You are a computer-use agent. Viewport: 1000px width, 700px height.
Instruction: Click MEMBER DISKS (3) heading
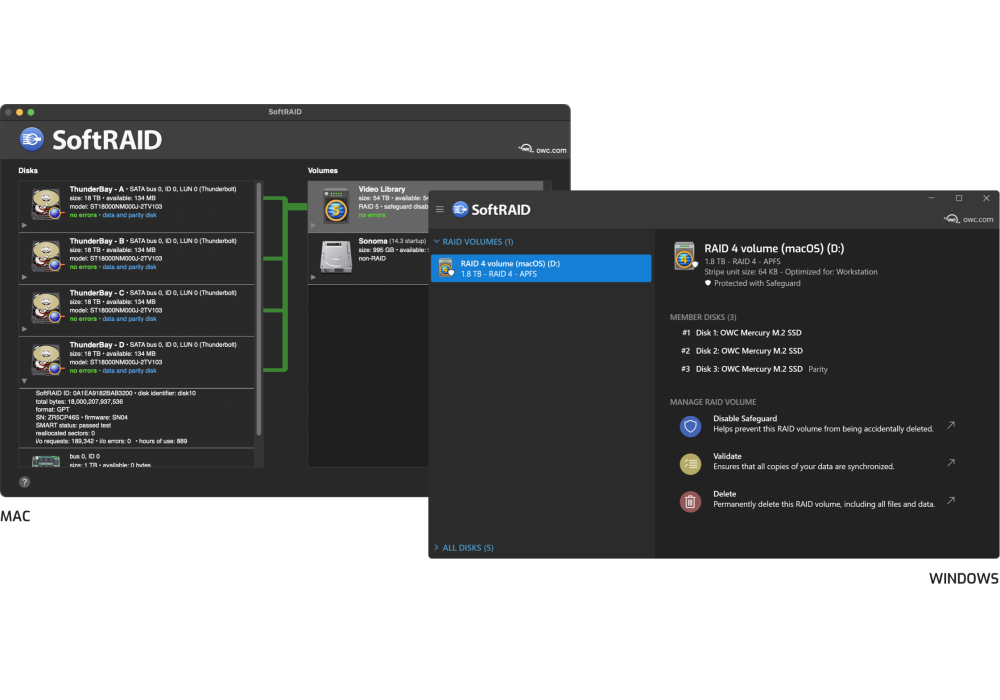[703, 317]
